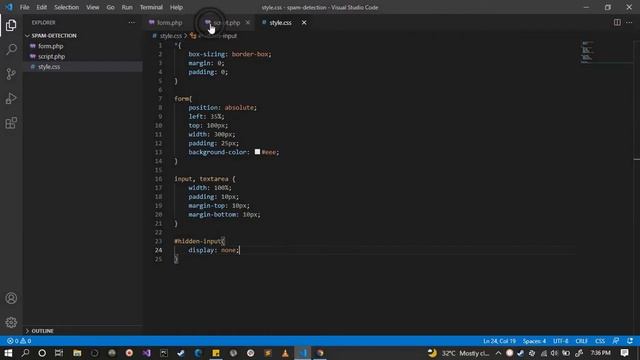Screen dimensions: 640x360
Task: Change end of line via CRLF
Action: point(582,341)
